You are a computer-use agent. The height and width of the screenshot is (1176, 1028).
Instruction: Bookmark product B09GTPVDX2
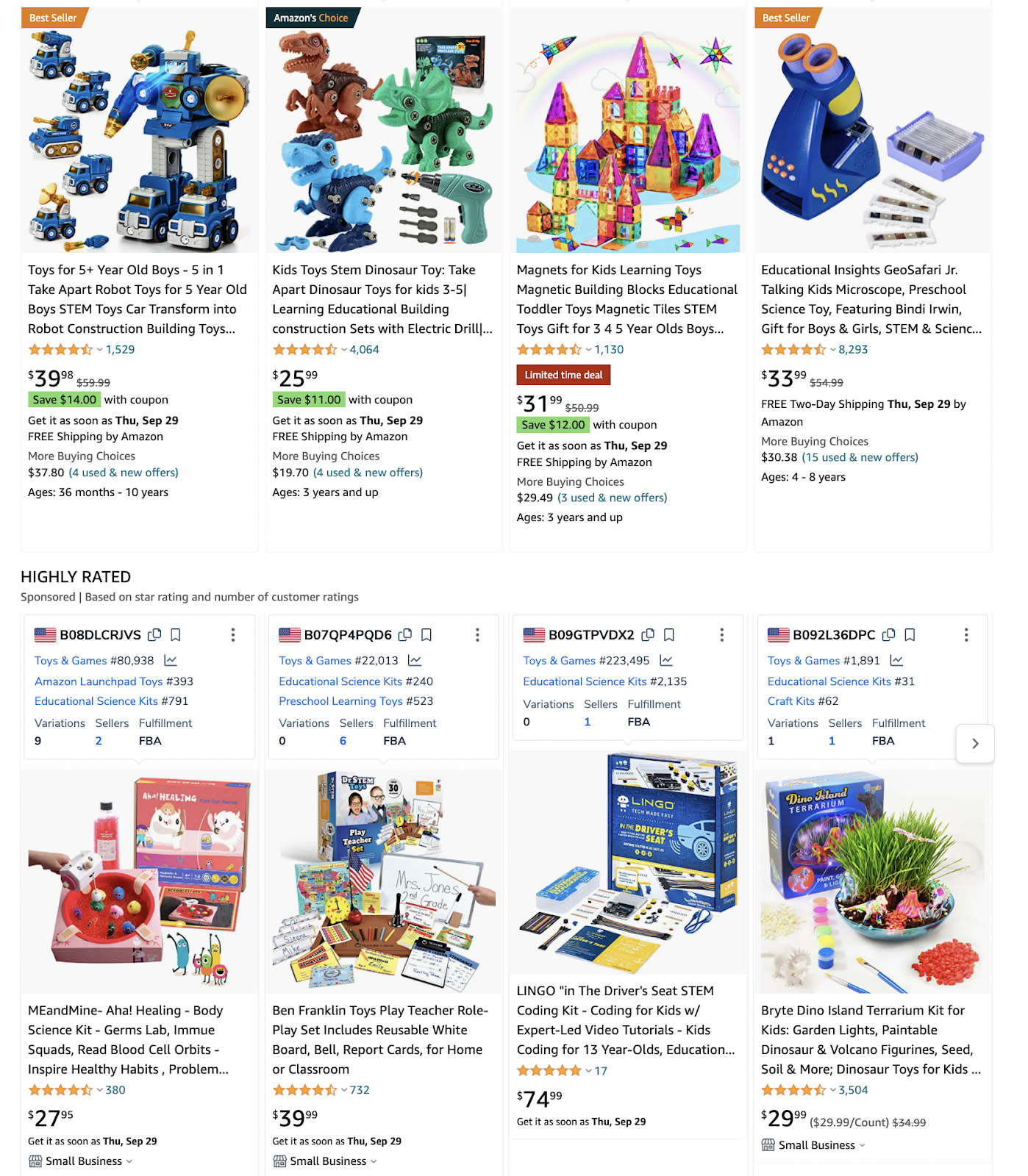[x=669, y=634]
